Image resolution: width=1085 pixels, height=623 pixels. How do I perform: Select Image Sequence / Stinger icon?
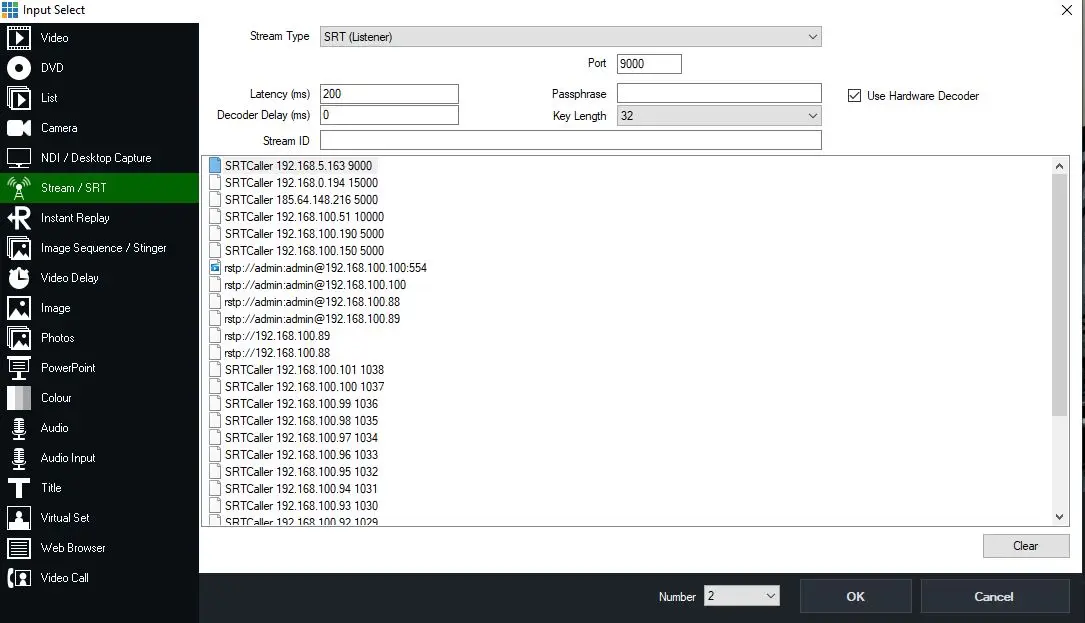coord(19,248)
